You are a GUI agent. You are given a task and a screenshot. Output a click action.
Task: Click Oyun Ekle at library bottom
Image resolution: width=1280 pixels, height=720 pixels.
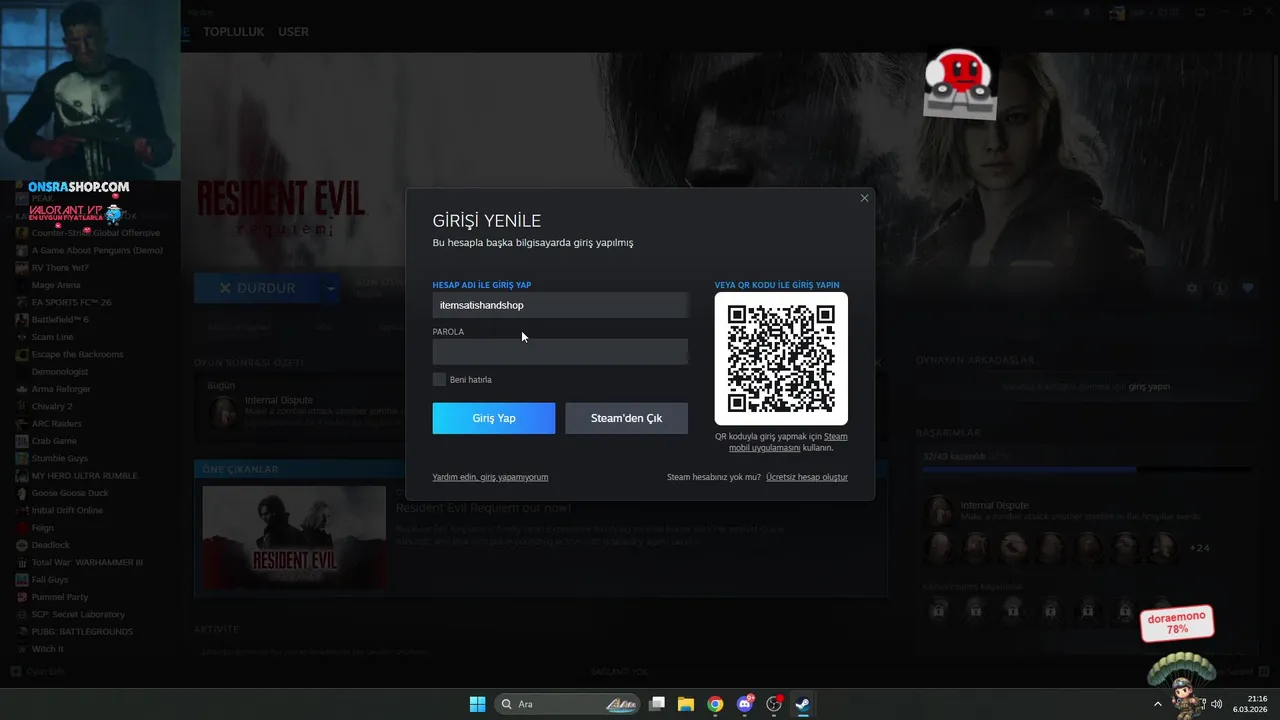click(x=37, y=672)
